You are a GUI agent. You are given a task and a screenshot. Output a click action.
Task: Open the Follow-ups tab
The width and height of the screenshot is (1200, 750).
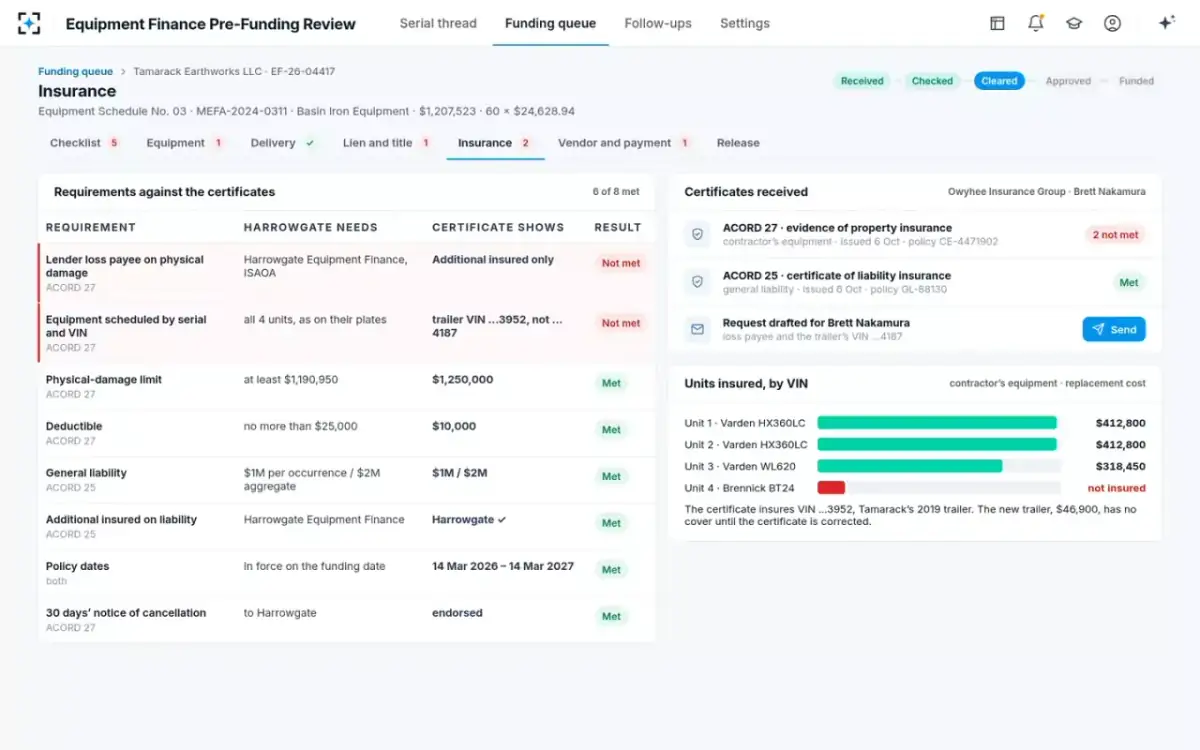point(658,23)
